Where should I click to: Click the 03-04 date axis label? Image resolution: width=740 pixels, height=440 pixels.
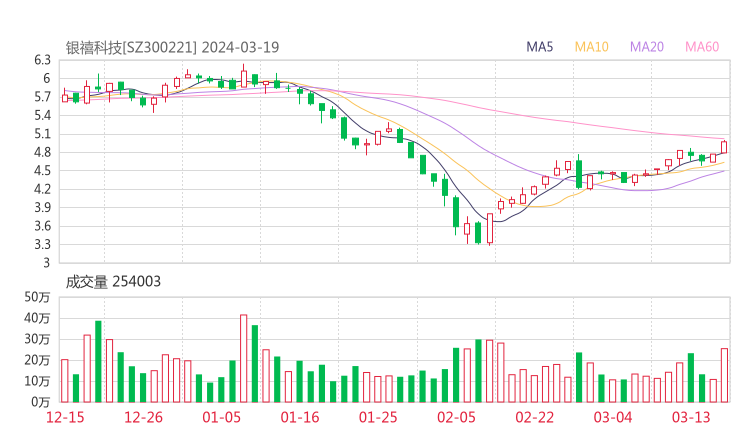[x=613, y=417]
